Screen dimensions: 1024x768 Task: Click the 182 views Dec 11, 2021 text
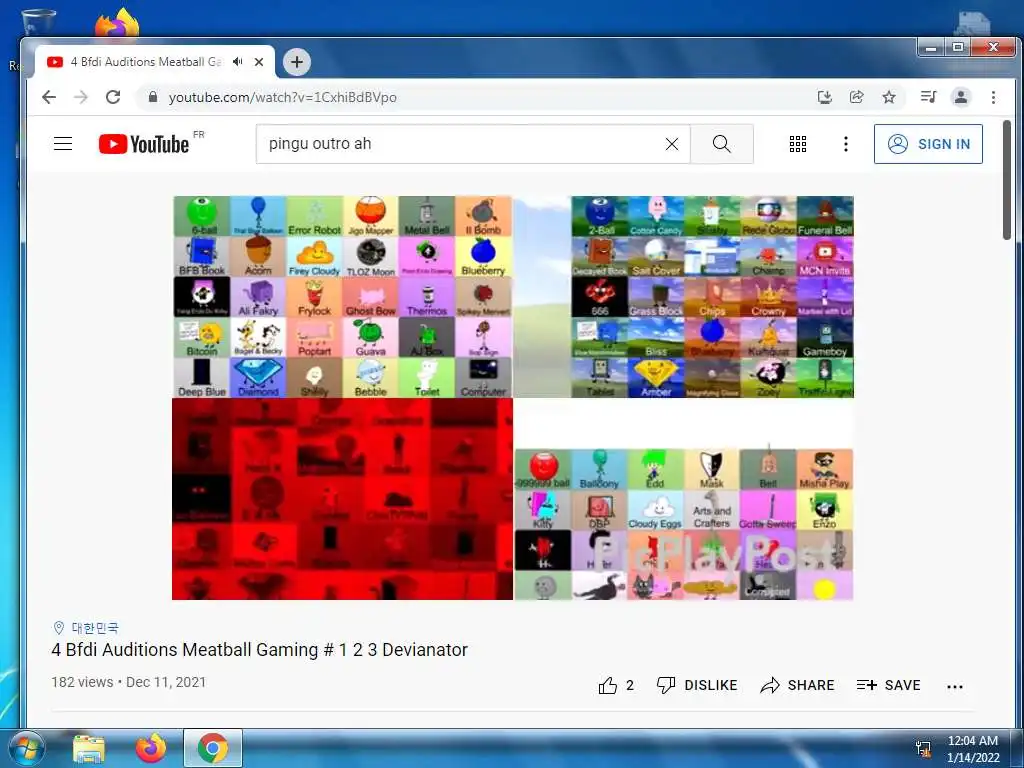point(129,682)
